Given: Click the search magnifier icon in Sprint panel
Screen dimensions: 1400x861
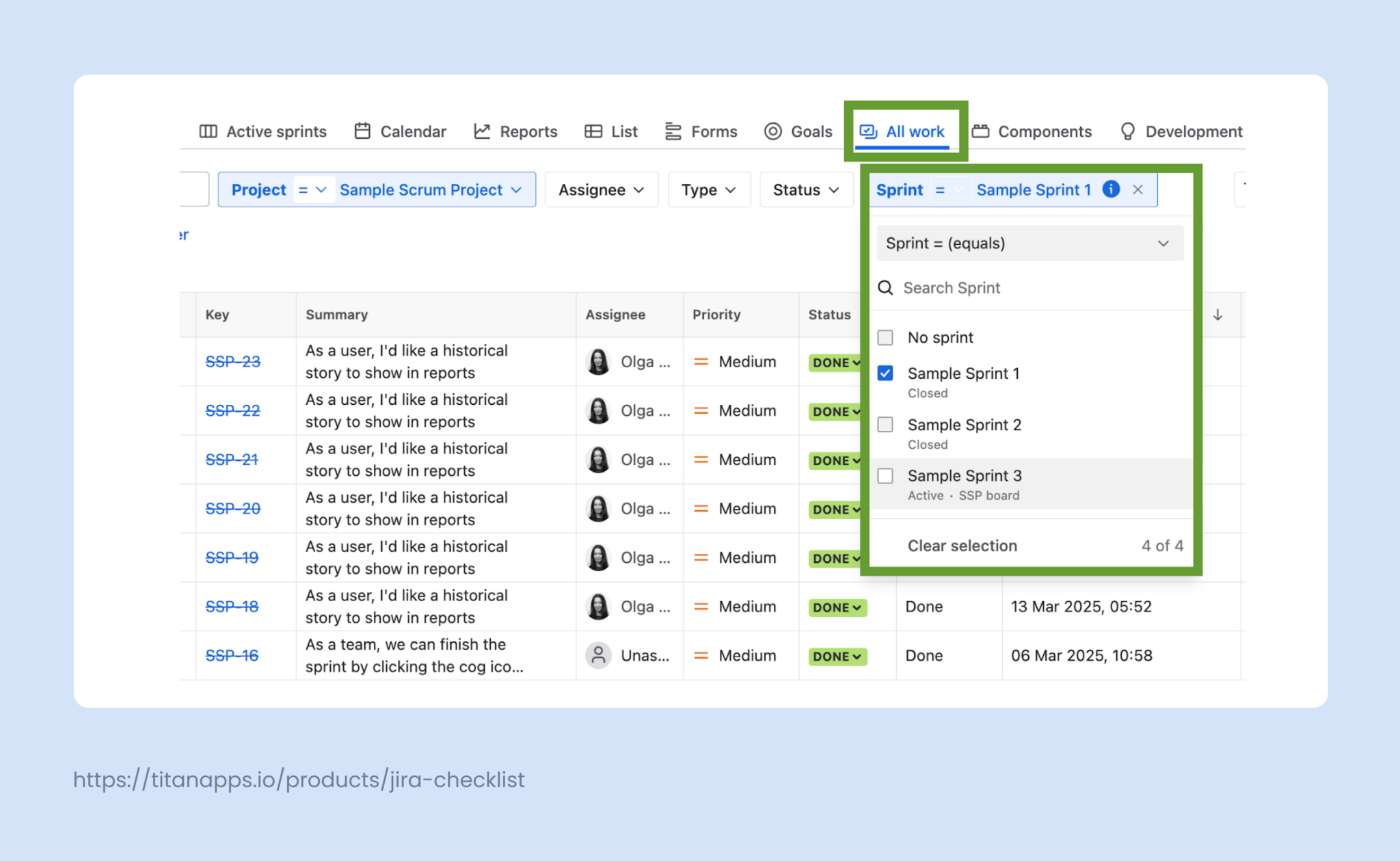Looking at the screenshot, I should pyautogui.click(x=885, y=288).
